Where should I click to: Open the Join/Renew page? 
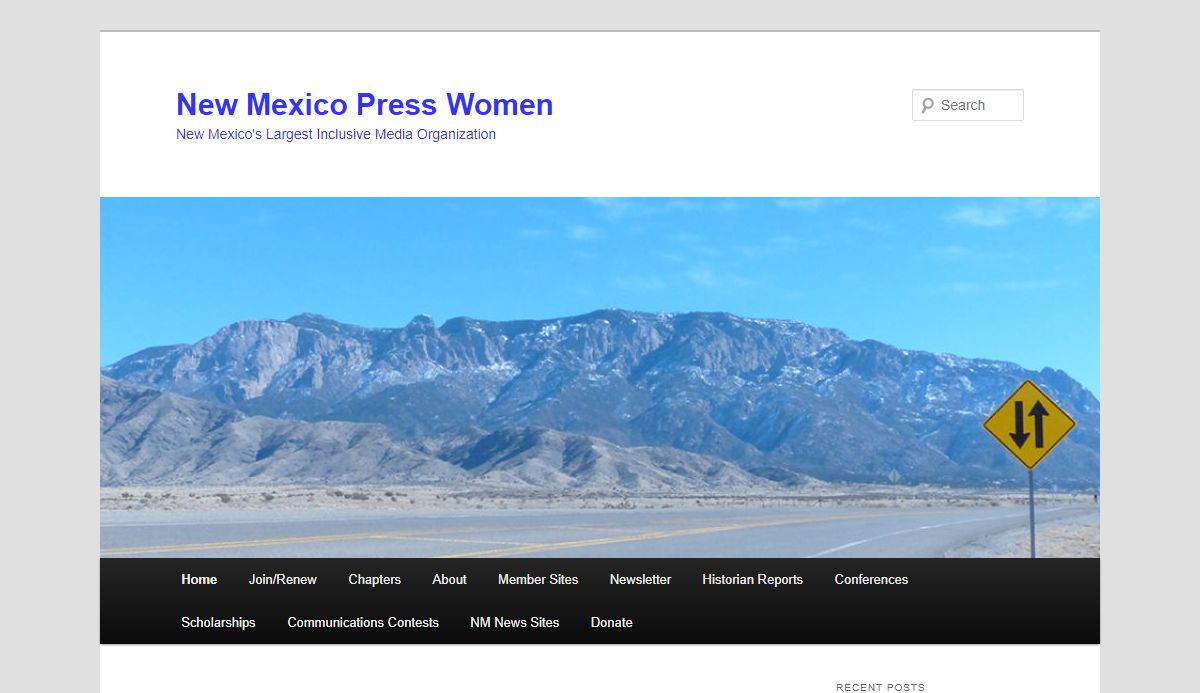pyautogui.click(x=282, y=579)
